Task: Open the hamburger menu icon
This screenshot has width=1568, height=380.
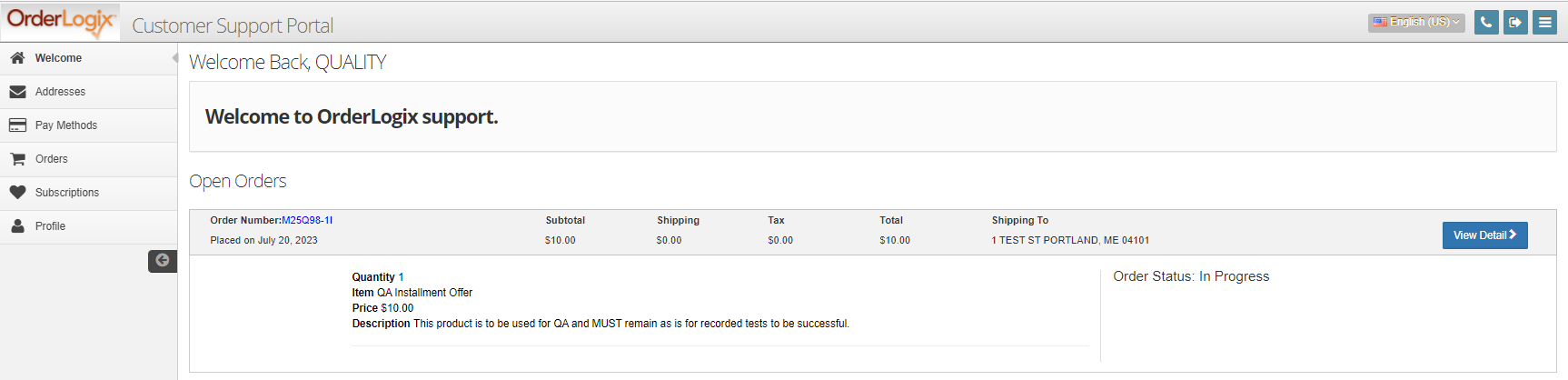Action: pyautogui.click(x=1544, y=22)
